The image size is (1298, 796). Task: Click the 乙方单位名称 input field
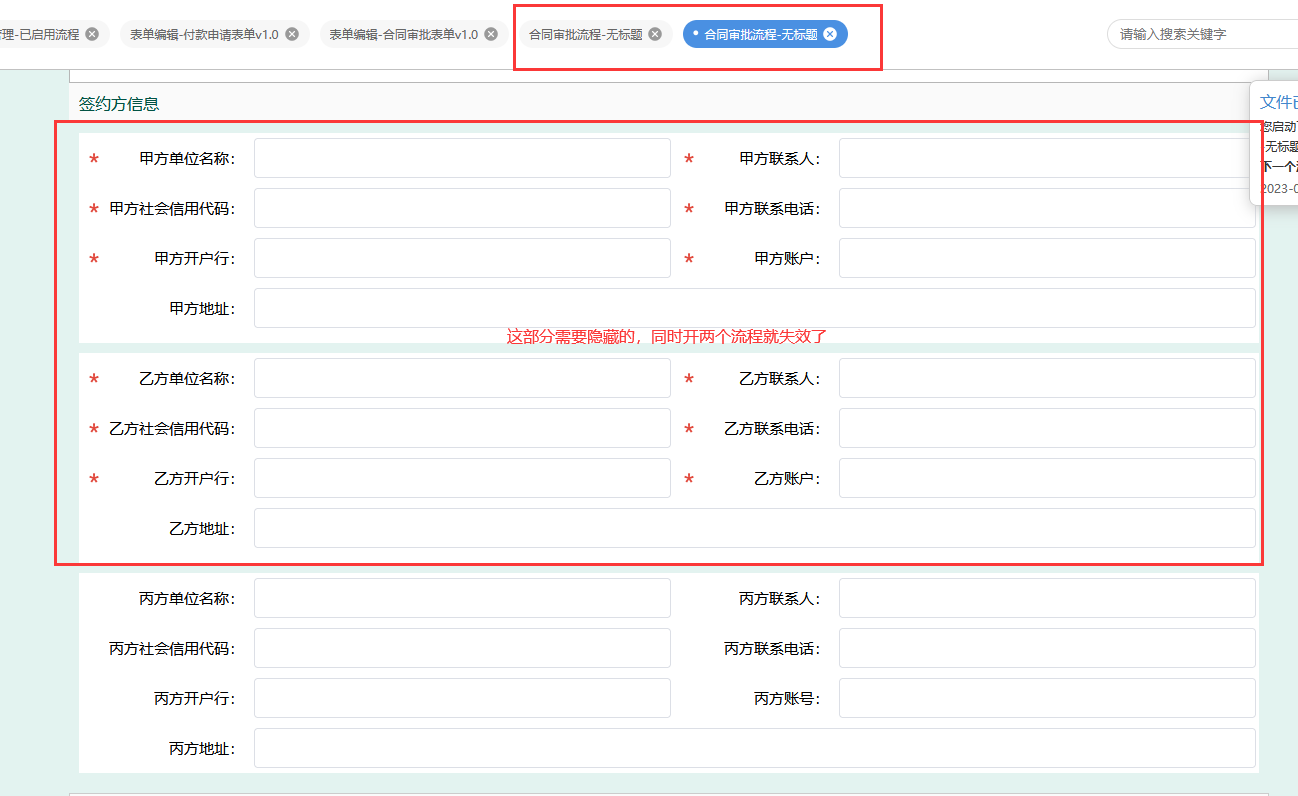tap(462, 378)
